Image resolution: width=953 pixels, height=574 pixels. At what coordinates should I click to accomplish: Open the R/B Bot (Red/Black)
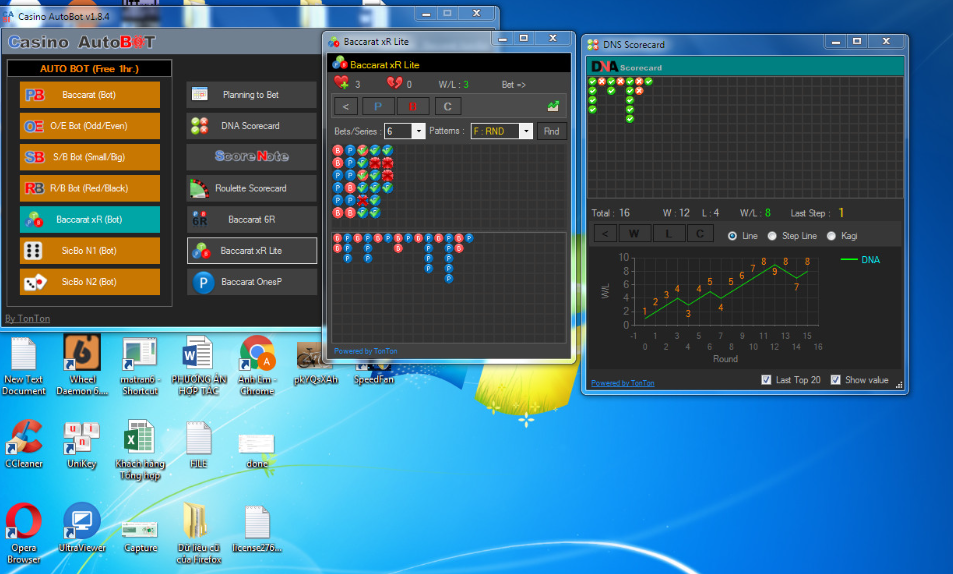click(89, 188)
